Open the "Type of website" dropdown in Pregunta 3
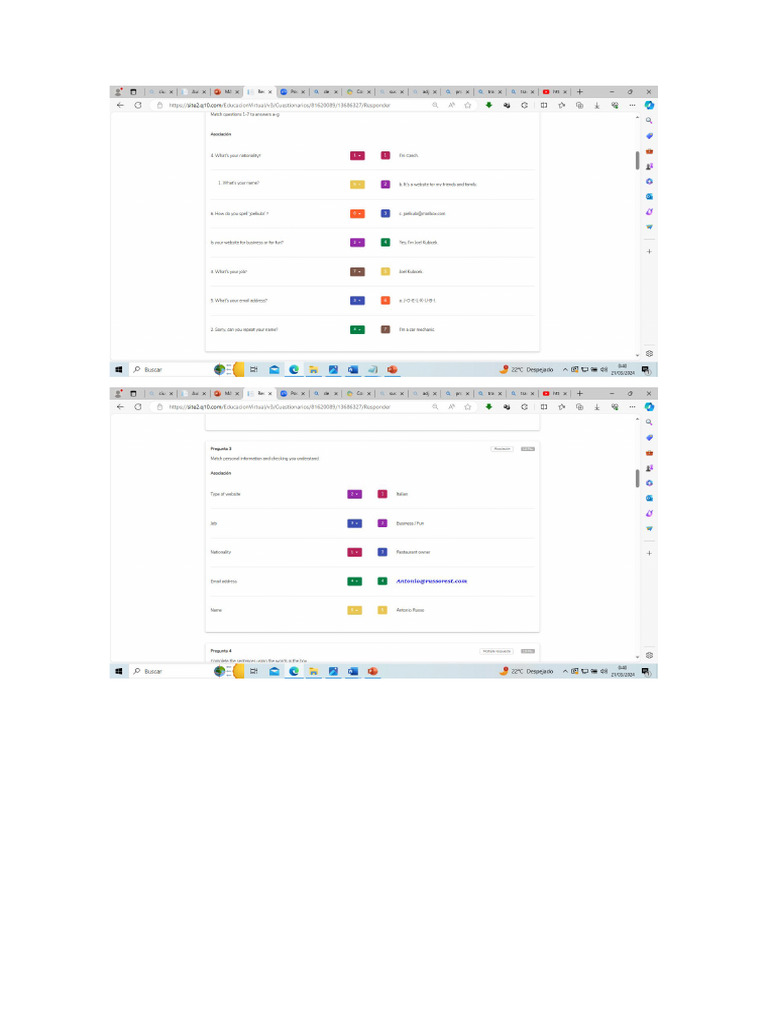The height and width of the screenshot is (1024, 768). (x=355, y=494)
